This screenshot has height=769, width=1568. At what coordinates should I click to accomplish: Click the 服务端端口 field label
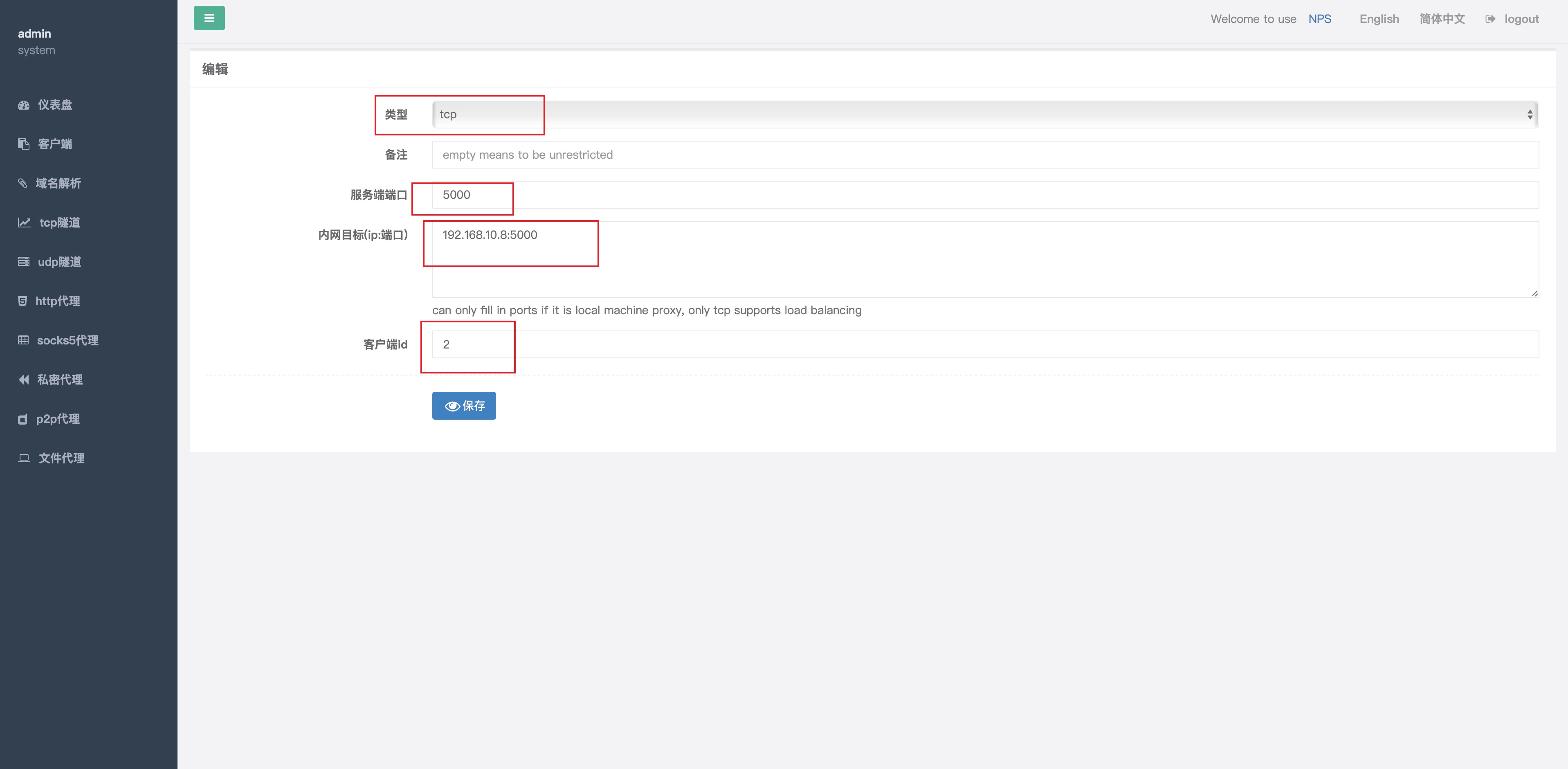click(x=379, y=195)
